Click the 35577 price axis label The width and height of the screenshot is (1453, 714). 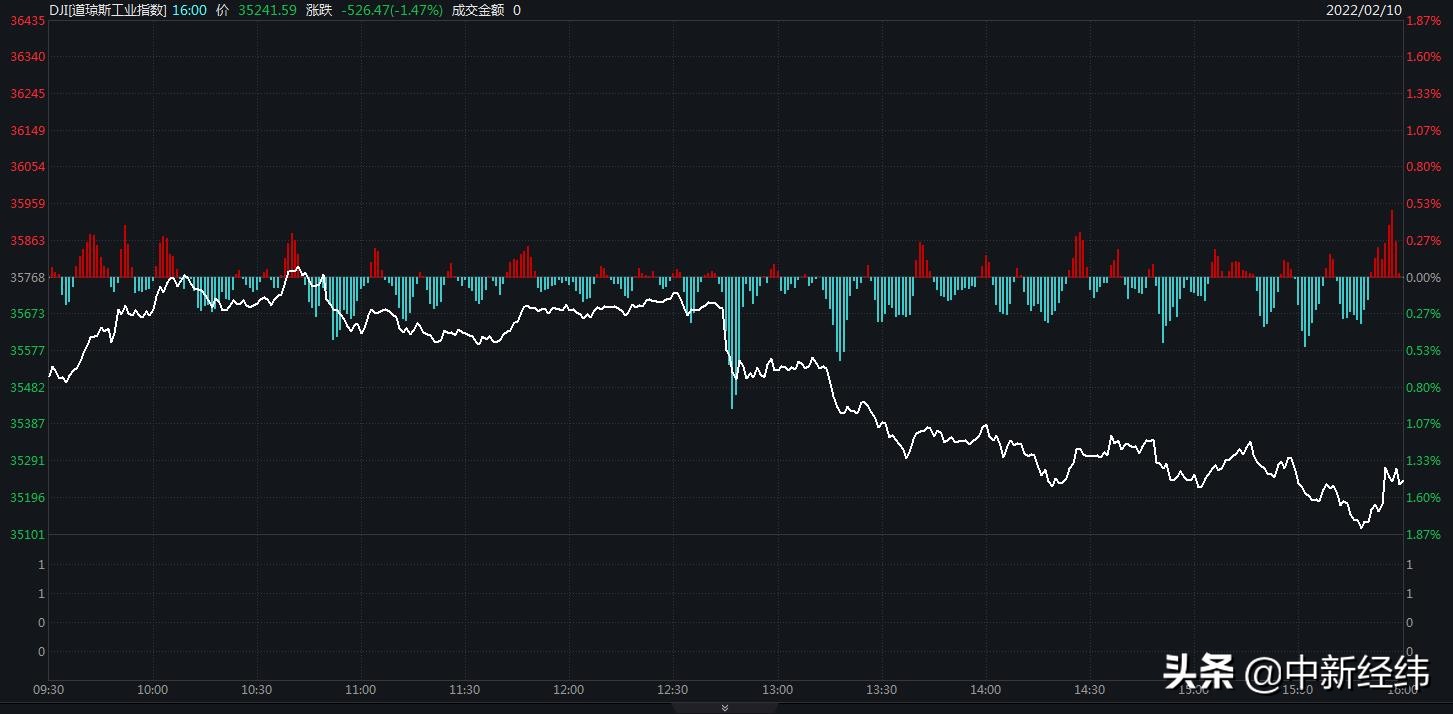point(27,351)
